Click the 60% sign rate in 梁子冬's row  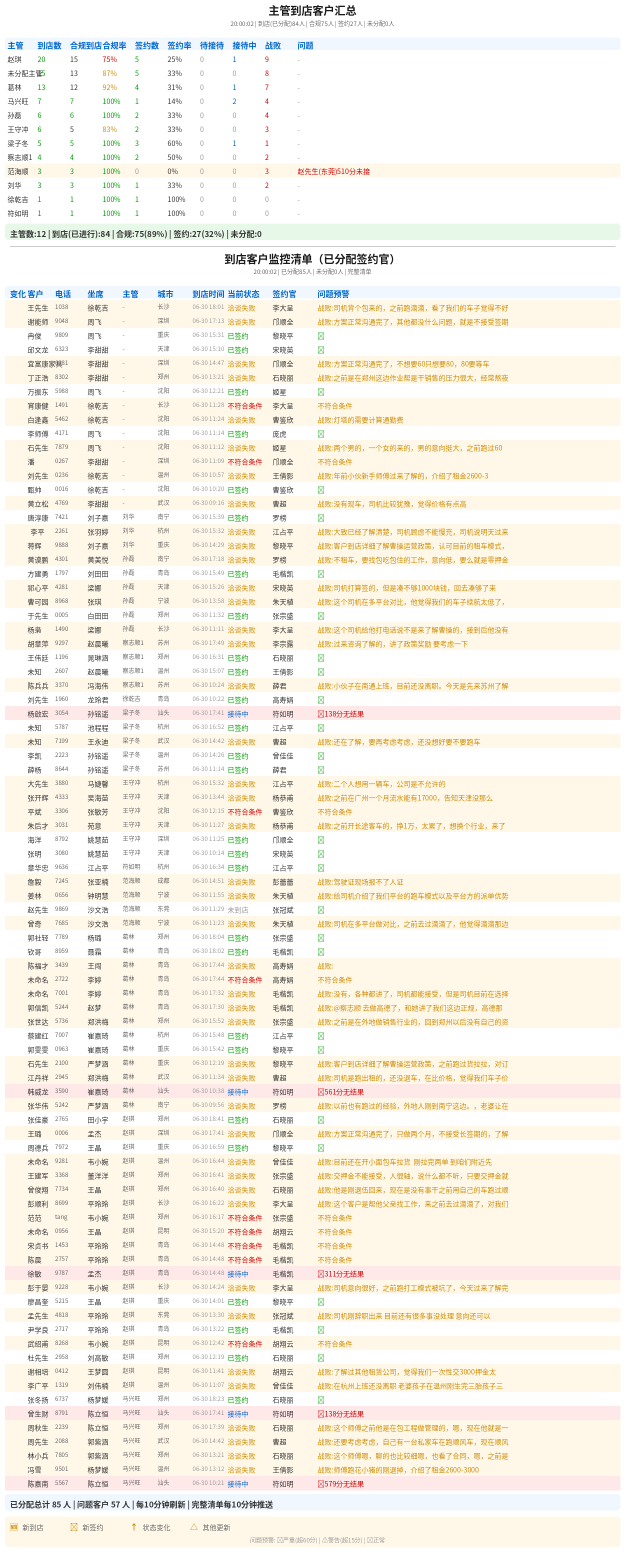[174, 143]
